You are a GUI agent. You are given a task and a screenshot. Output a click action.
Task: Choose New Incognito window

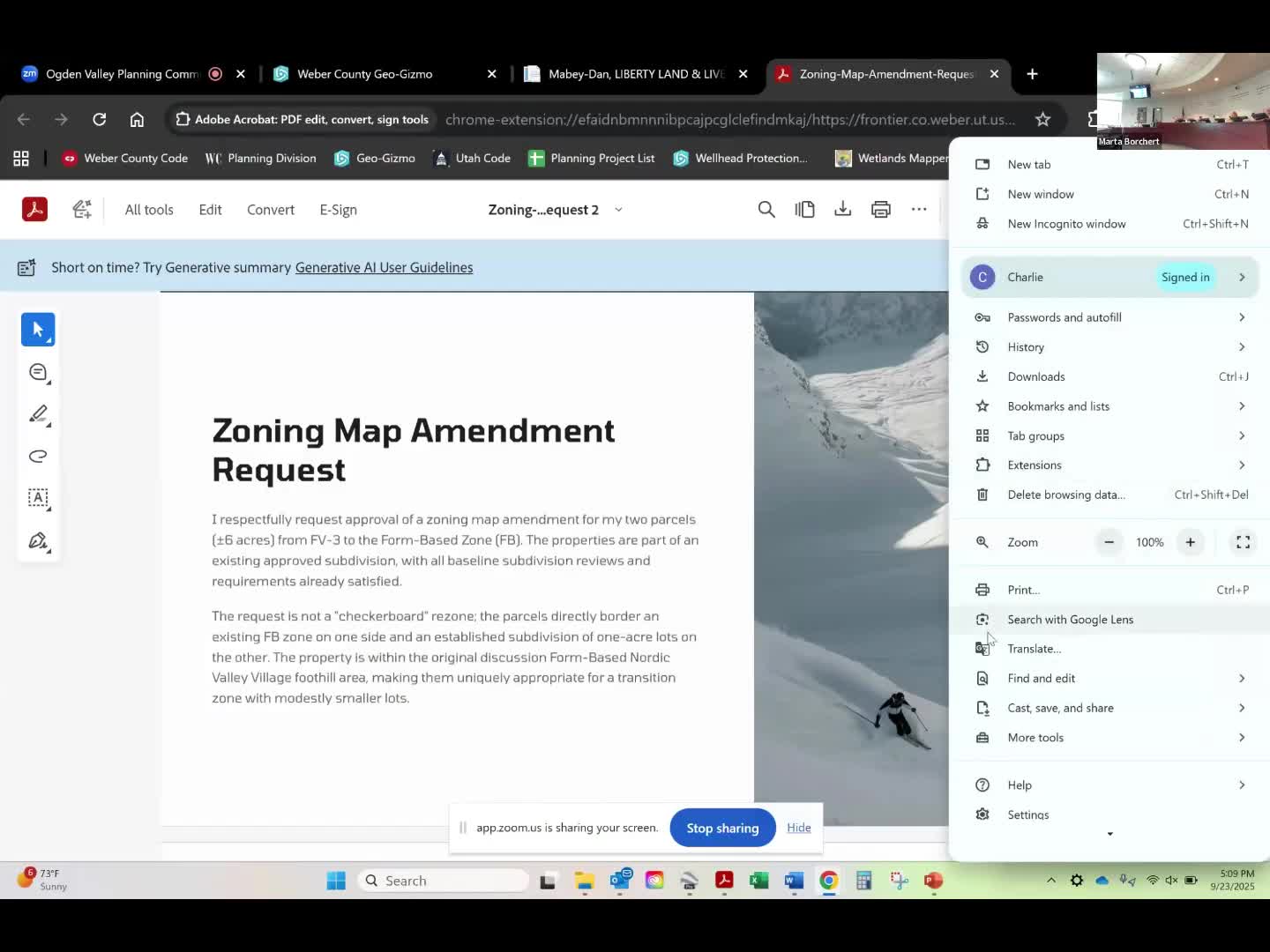tap(1109, 224)
